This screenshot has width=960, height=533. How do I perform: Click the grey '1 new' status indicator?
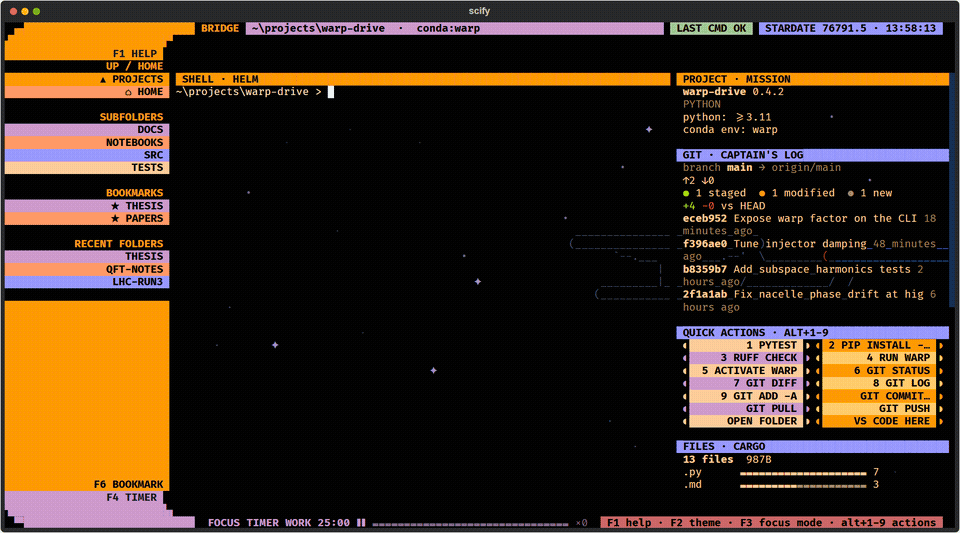point(869,193)
